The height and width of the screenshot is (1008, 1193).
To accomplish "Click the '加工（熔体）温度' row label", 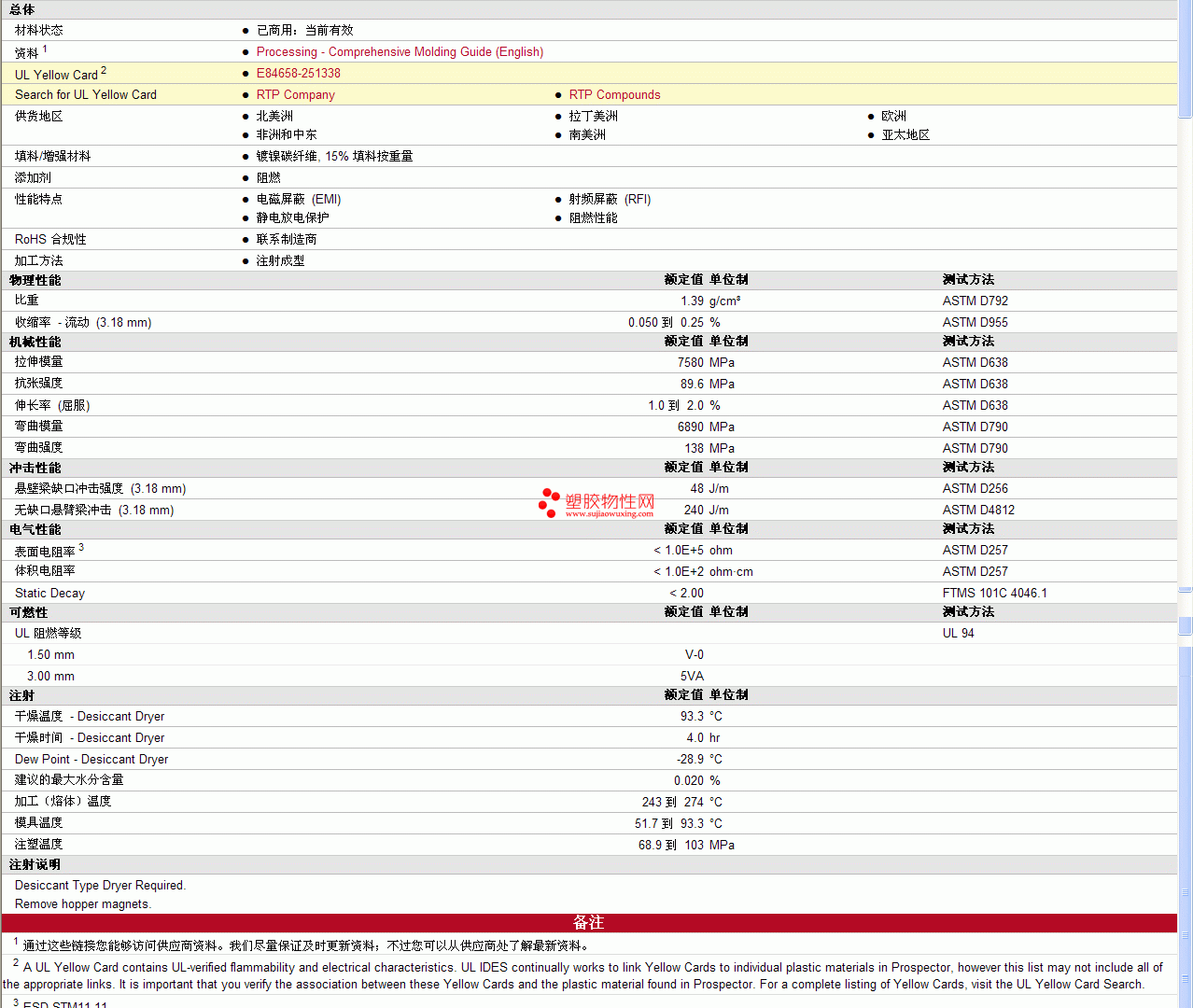I will tap(63, 802).
